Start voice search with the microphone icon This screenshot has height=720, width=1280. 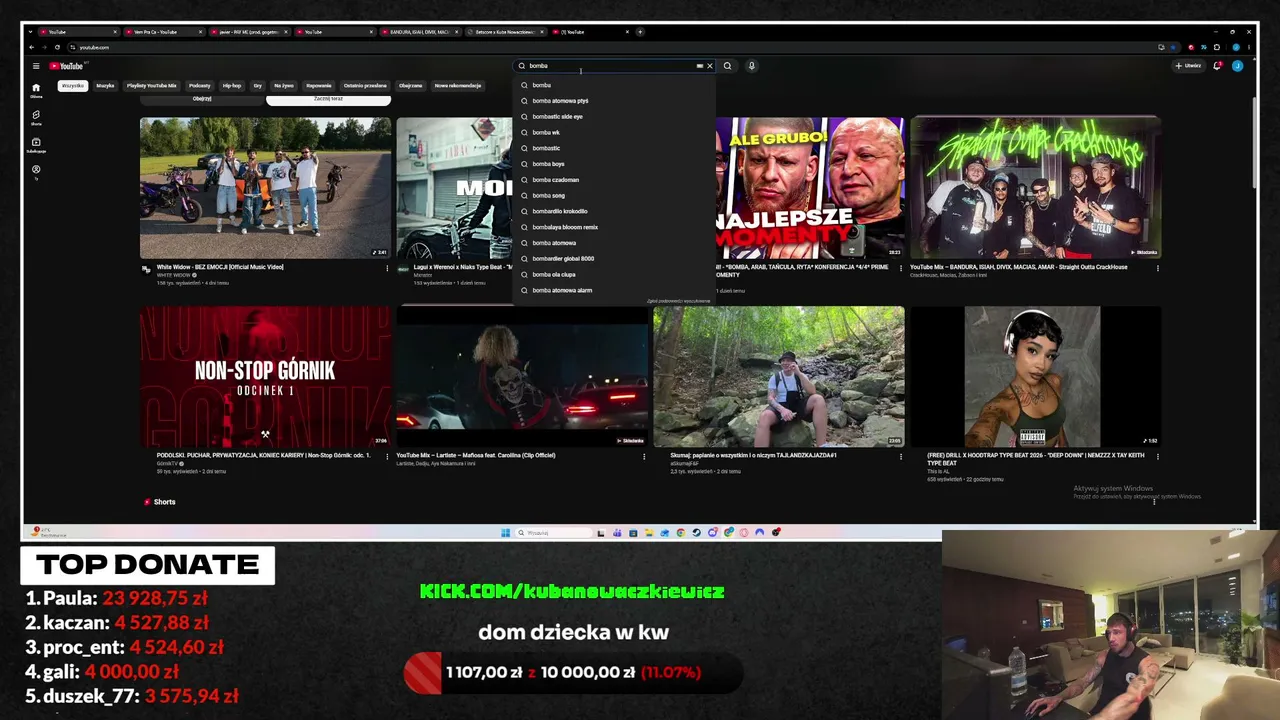click(752, 66)
